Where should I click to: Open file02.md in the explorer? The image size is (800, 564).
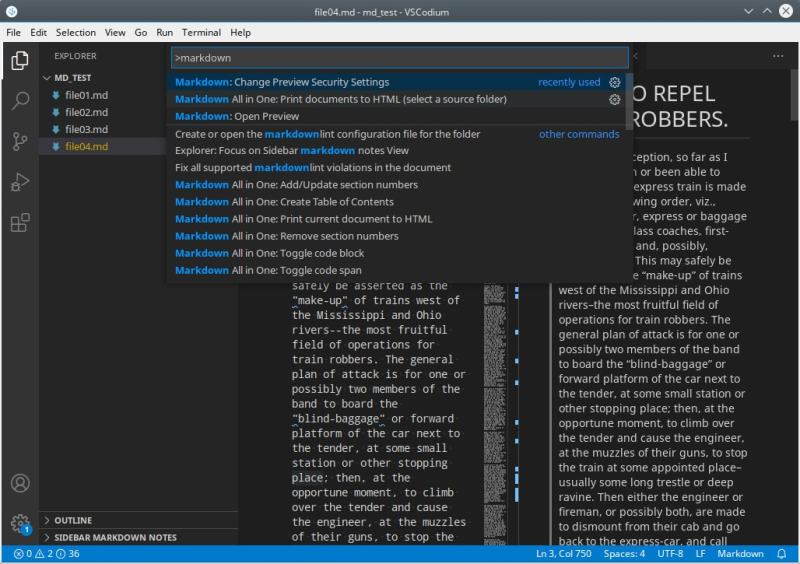[x=86, y=112]
